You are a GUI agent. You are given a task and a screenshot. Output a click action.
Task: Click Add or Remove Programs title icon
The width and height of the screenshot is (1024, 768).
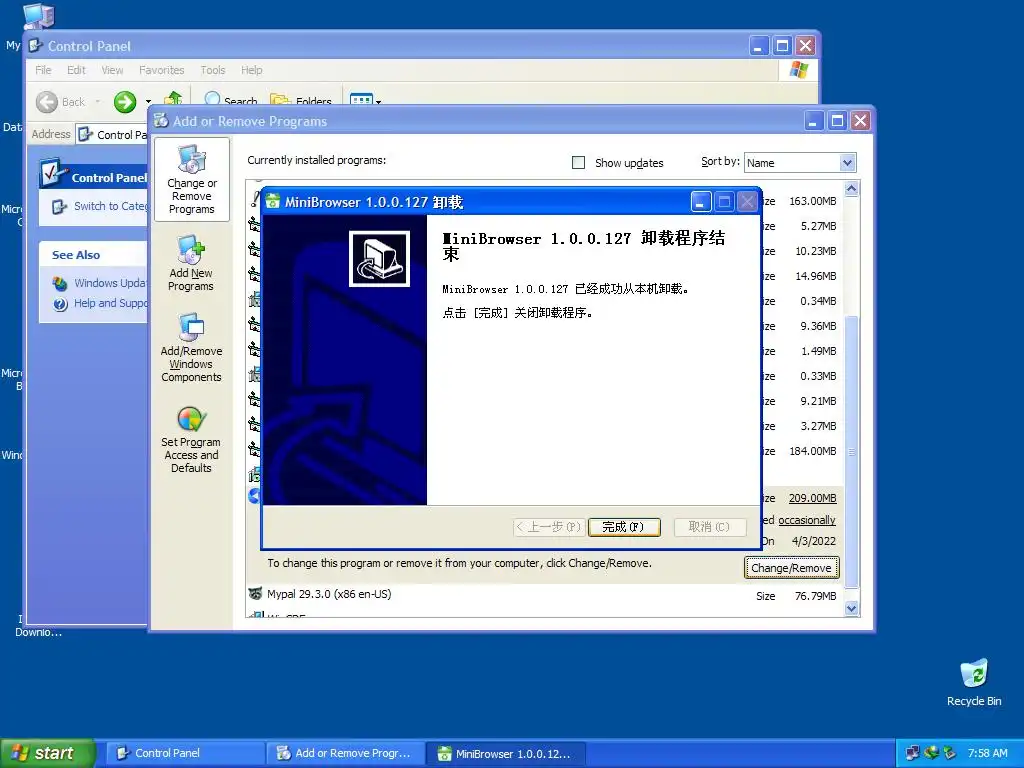[x=161, y=121]
